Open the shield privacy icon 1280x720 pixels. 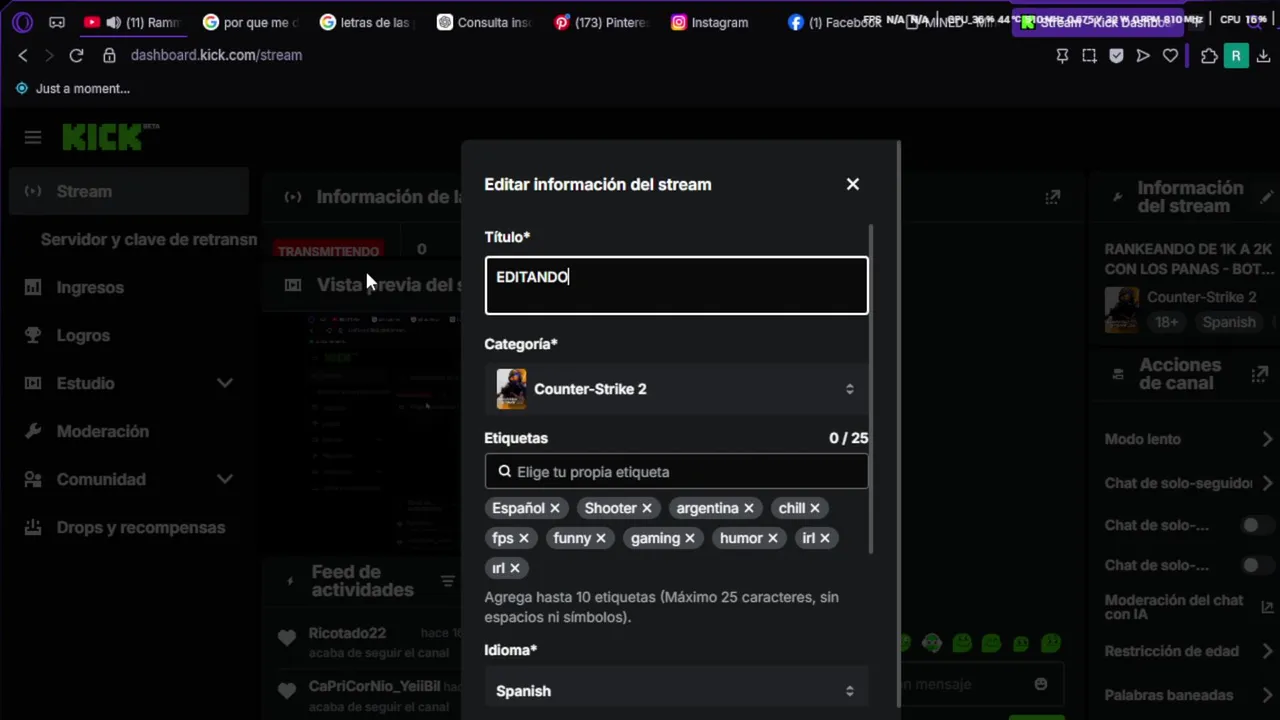click(x=1116, y=56)
